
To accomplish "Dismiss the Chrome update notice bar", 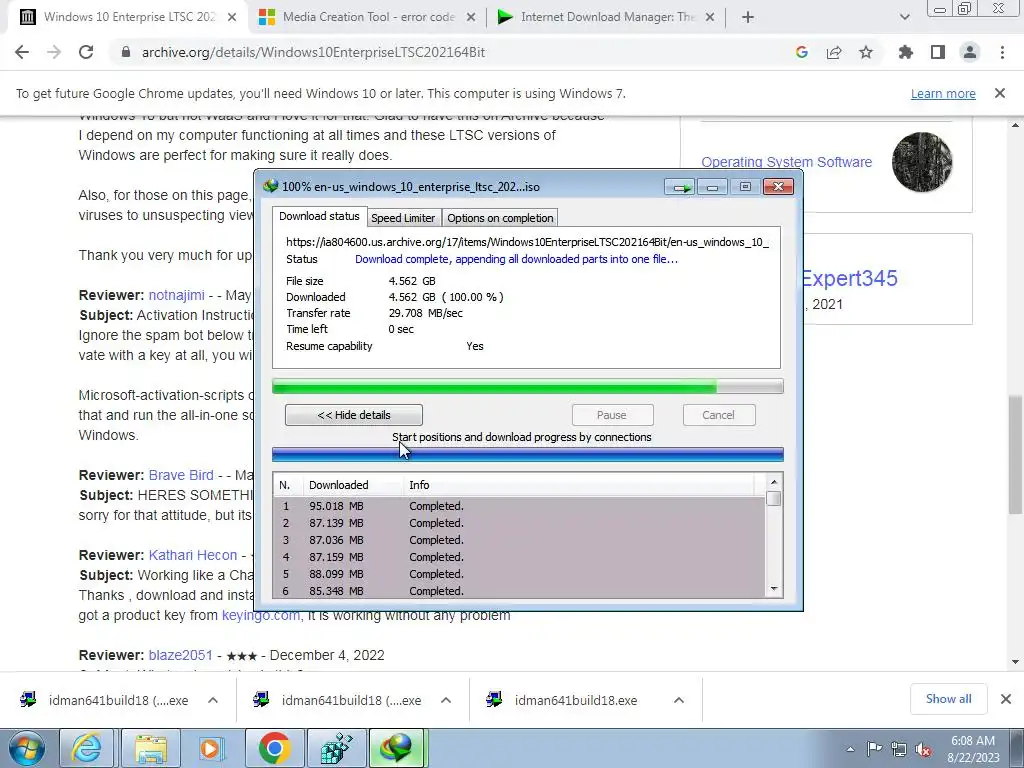I will pyautogui.click(x=1000, y=93).
